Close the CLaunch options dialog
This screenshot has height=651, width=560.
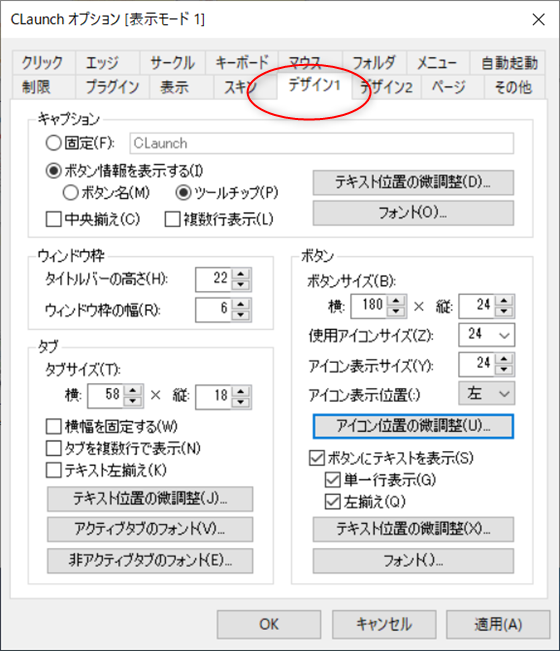(x=538, y=19)
